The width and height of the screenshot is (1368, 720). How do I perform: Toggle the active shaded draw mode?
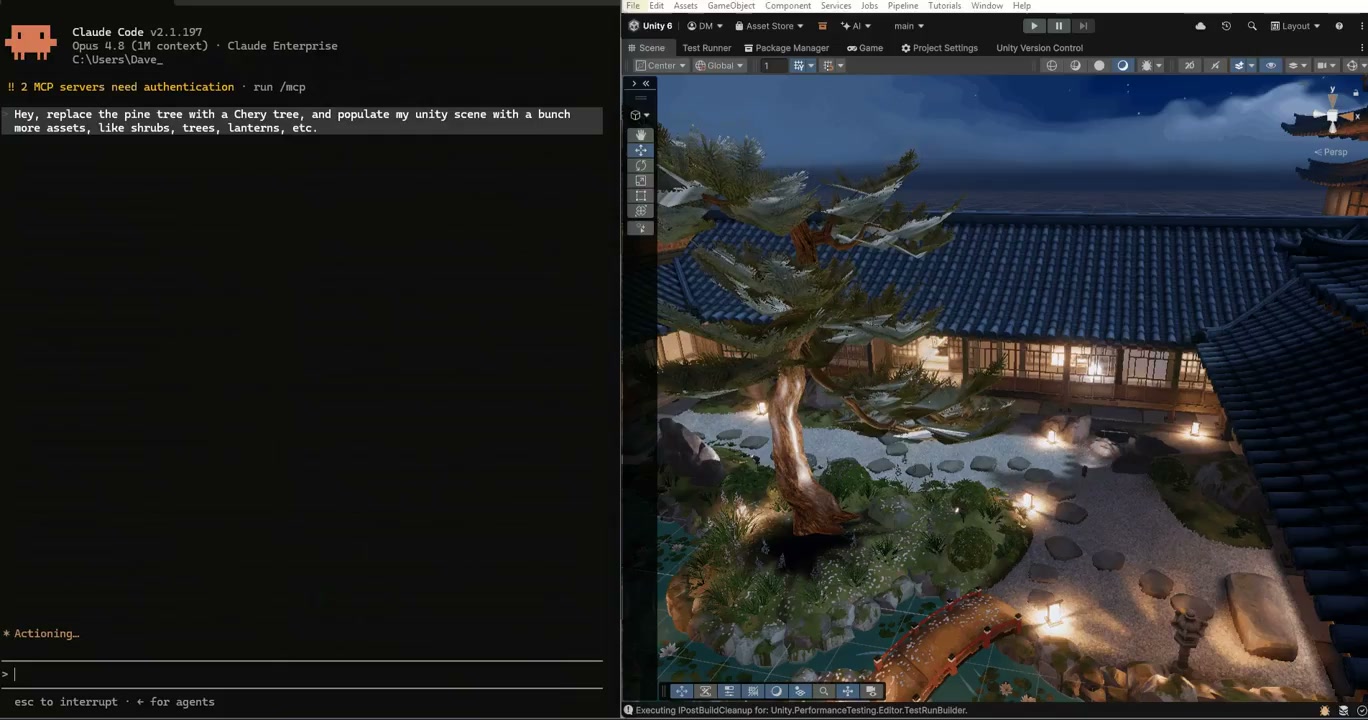[1122, 66]
